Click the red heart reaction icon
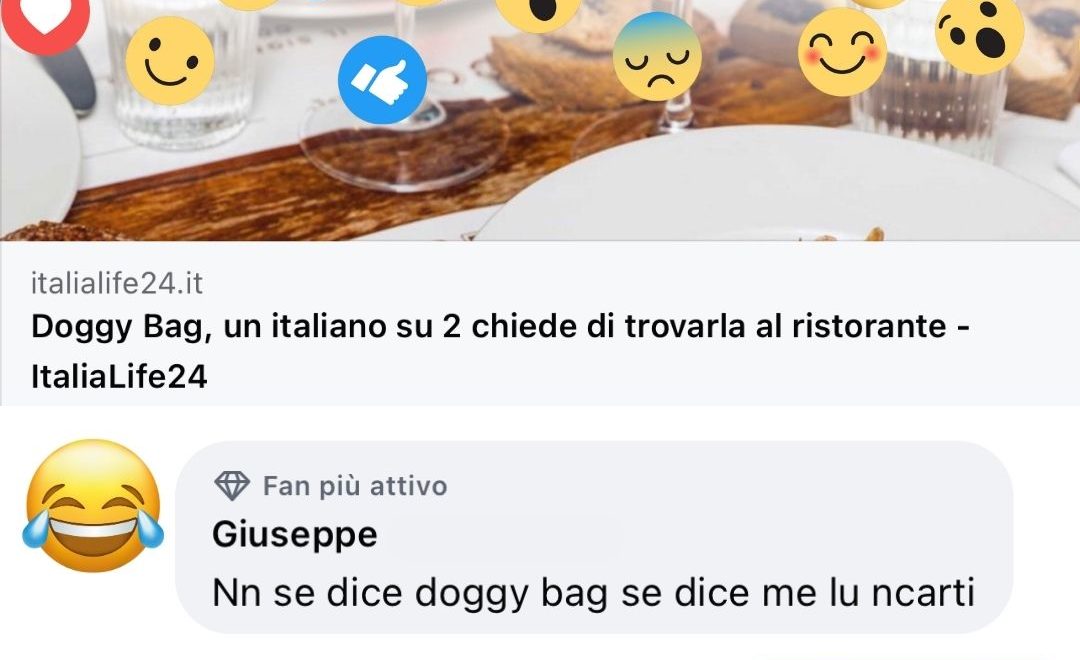Screen dimensions: 1080x660 [x=45, y=19]
